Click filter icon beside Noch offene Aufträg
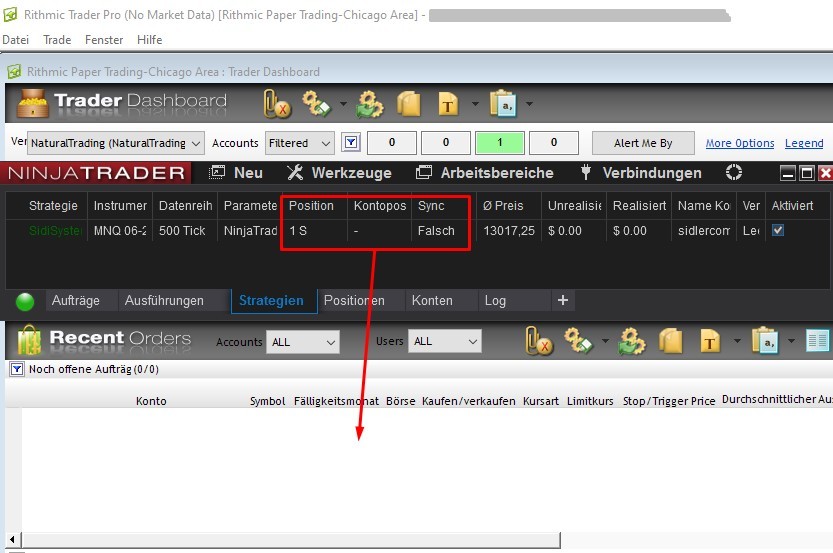Screen dimensions: 833x553 [x=16, y=369]
